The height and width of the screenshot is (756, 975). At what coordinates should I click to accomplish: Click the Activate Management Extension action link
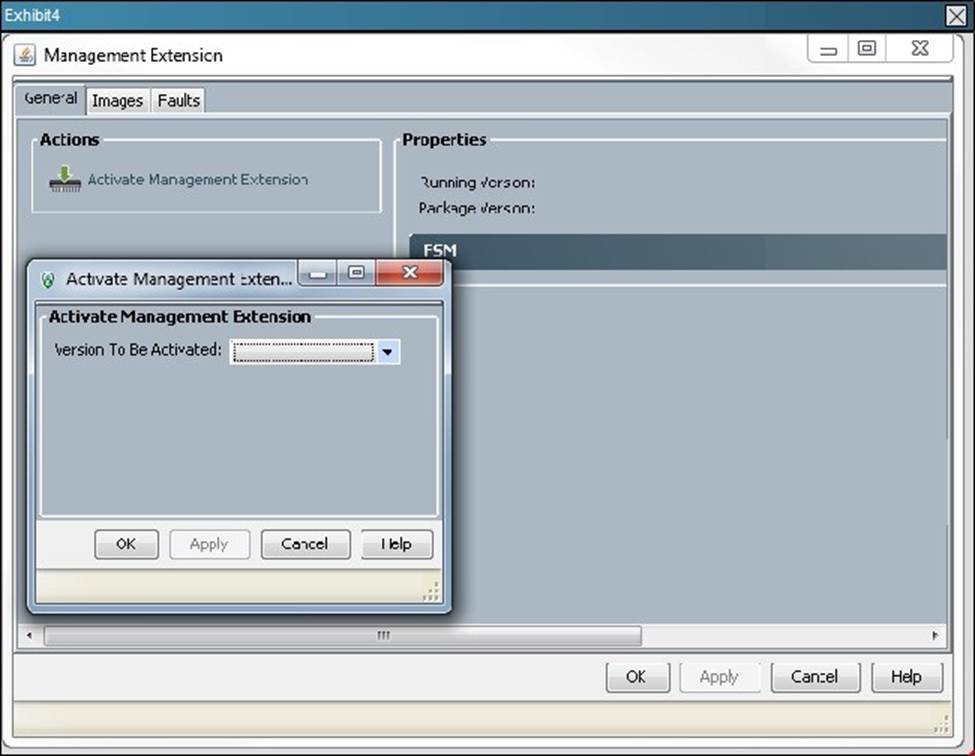coord(198,180)
